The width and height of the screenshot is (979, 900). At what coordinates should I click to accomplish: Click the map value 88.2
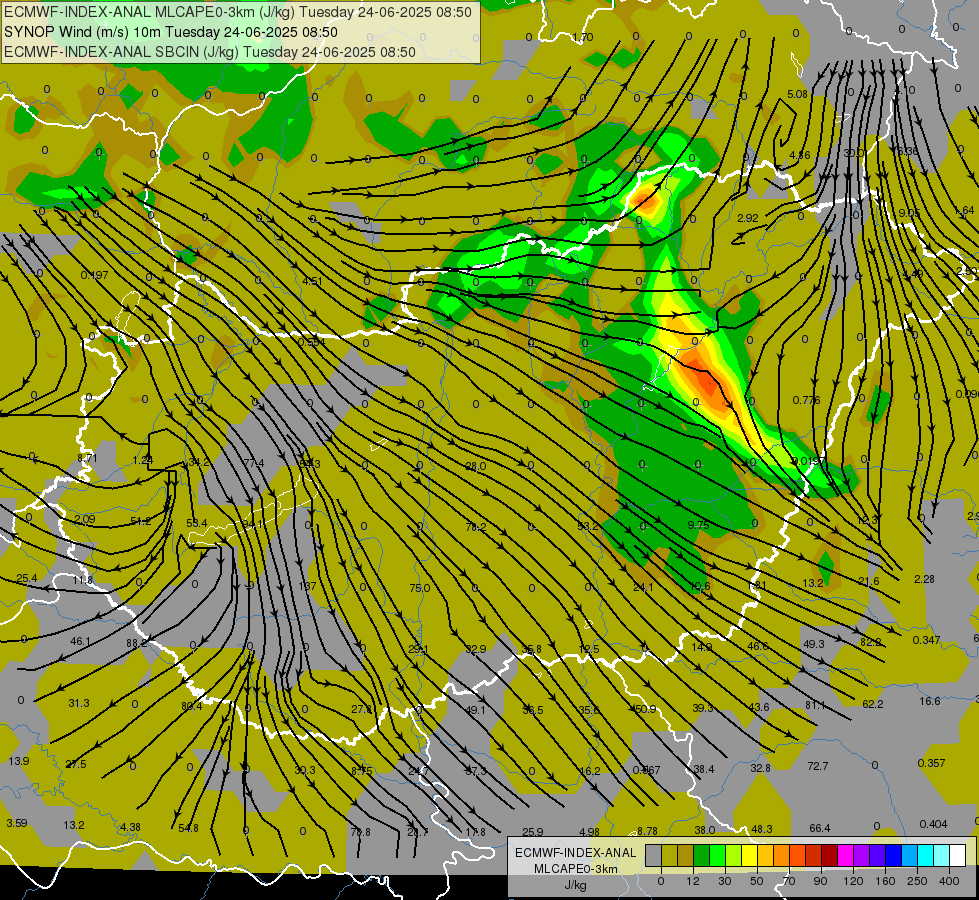[137, 643]
